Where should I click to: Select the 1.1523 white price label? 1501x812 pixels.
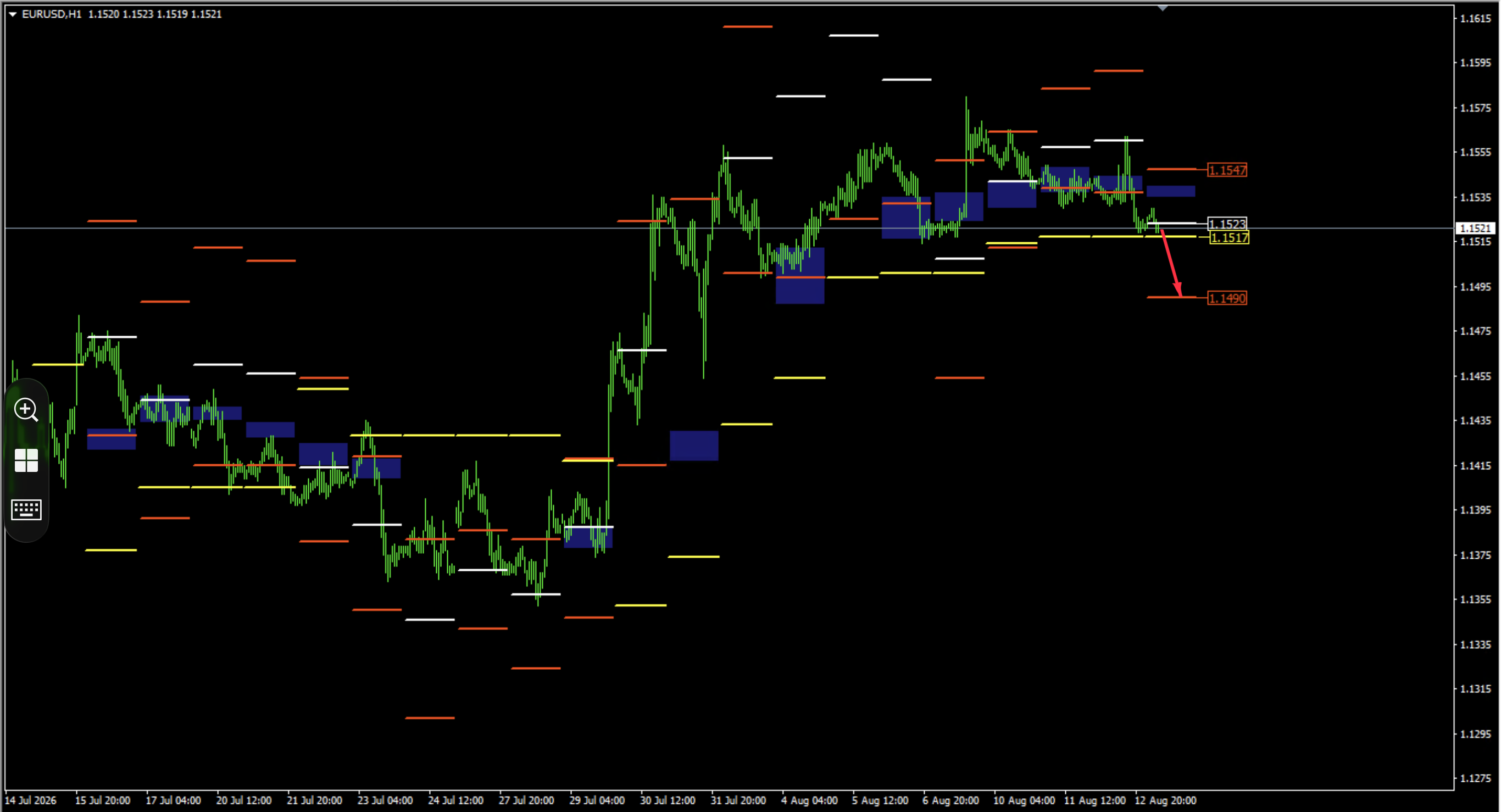tap(1227, 224)
